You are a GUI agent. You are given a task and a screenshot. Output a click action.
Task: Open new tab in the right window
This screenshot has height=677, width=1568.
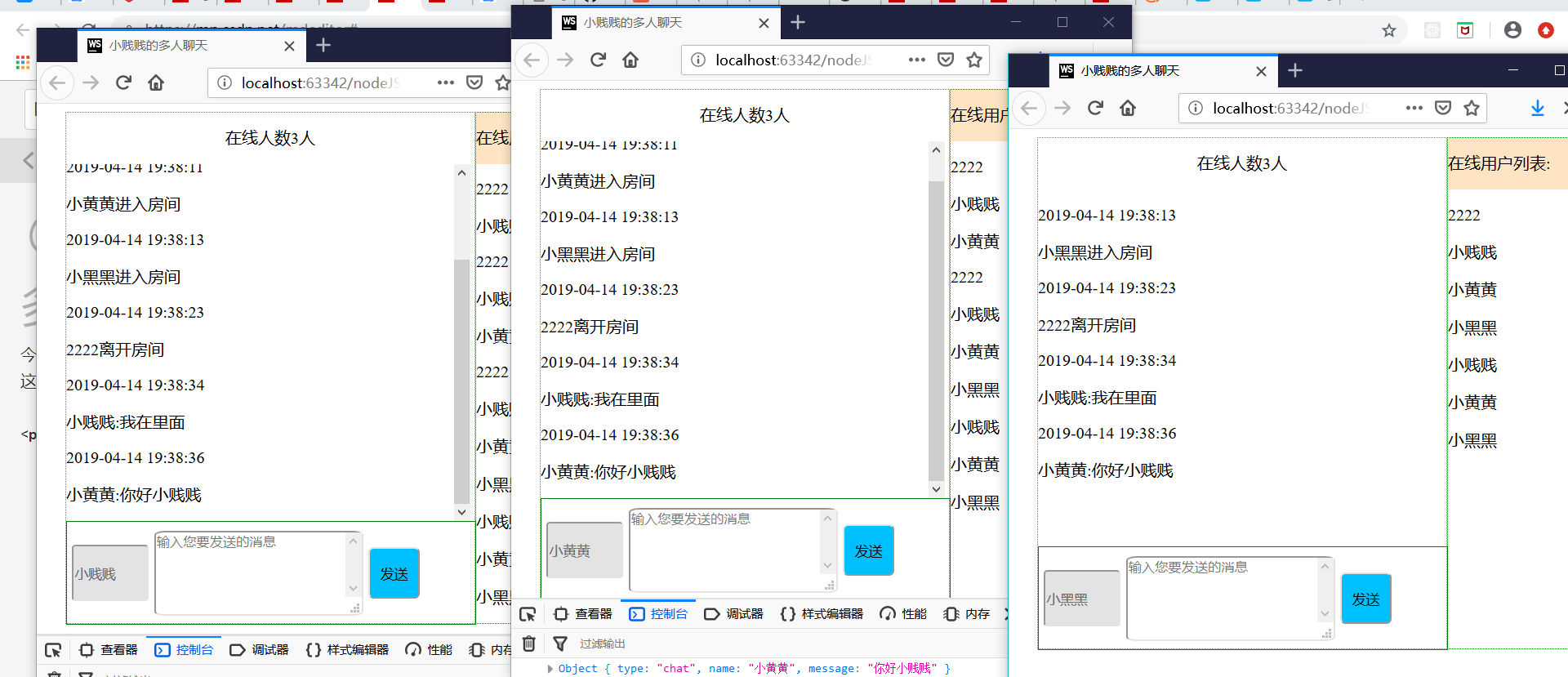coord(1295,70)
